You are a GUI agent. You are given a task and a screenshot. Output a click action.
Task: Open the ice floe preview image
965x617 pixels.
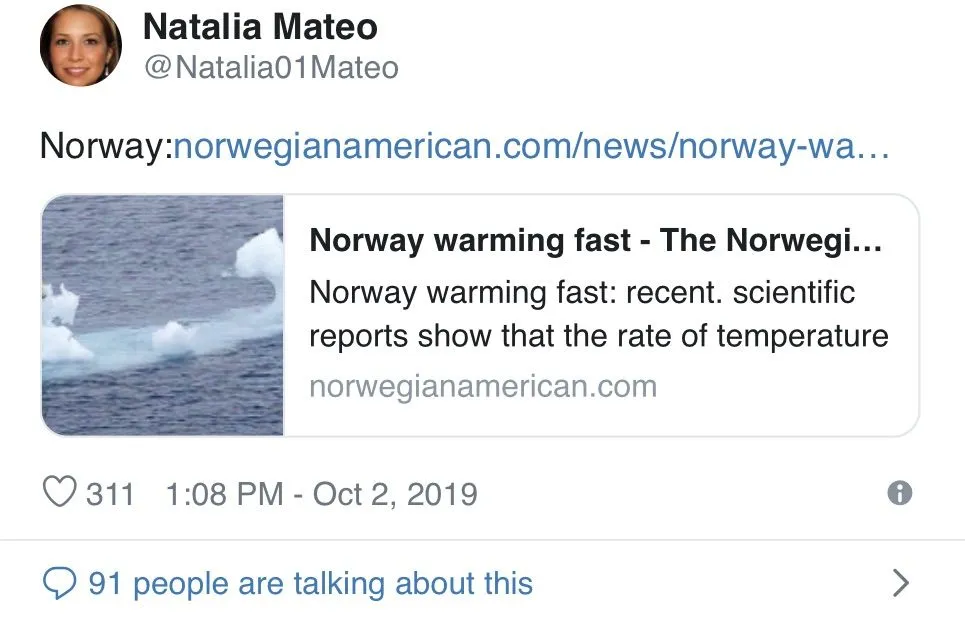click(x=163, y=315)
